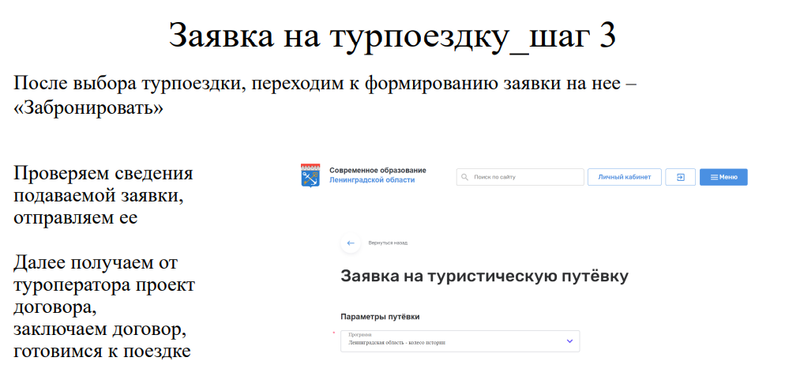
Task: Click the Параметры путёвки section label
Action: [380, 317]
